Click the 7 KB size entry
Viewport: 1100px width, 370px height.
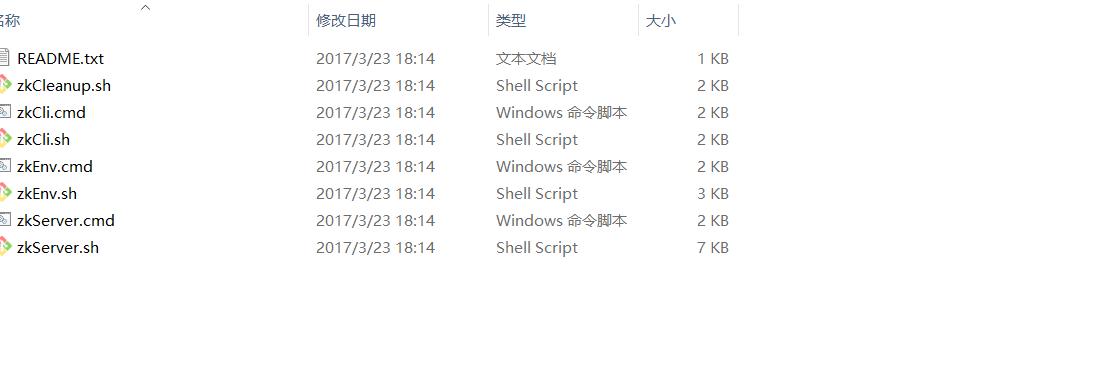713,247
